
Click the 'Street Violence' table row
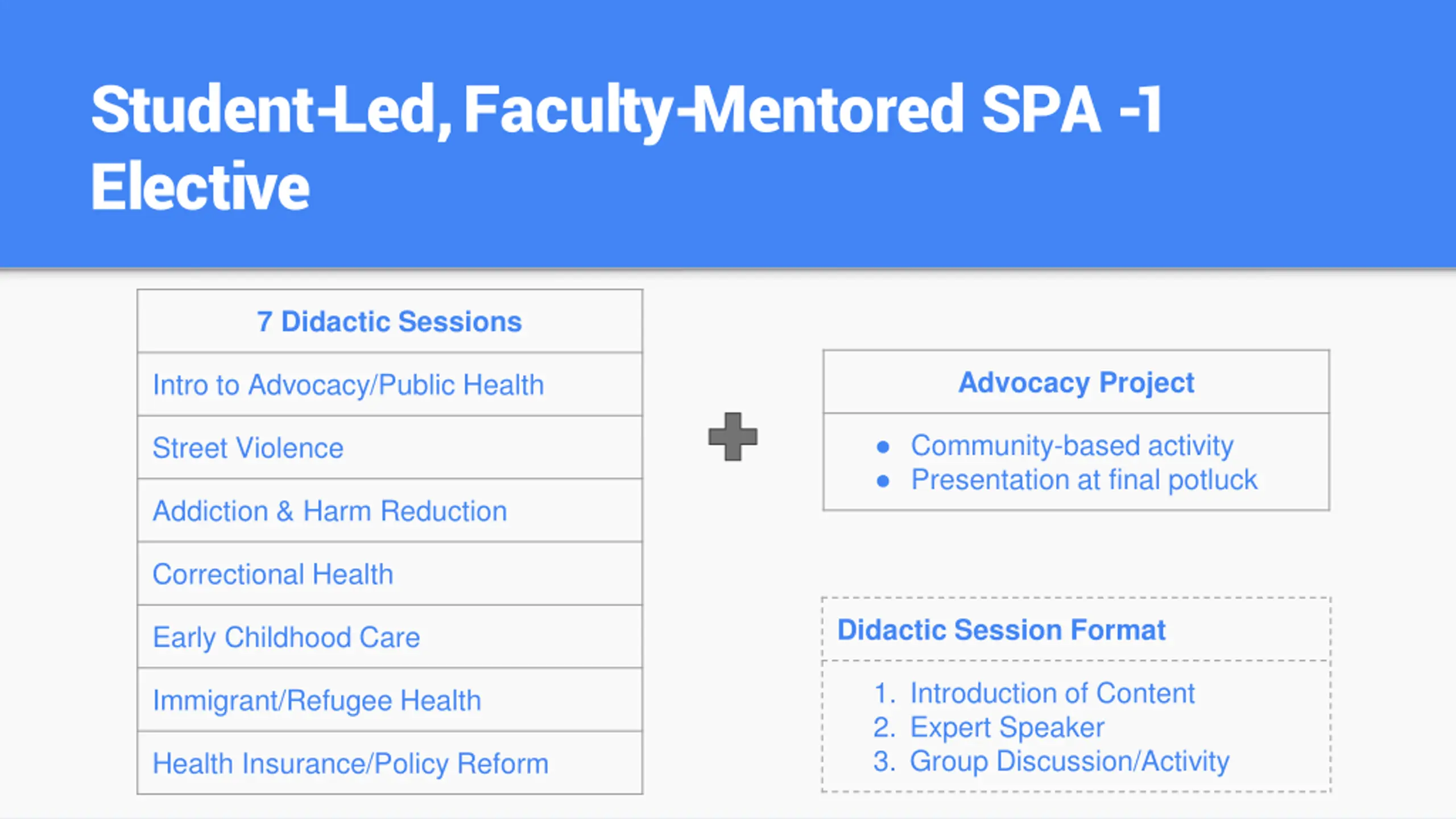pos(390,448)
